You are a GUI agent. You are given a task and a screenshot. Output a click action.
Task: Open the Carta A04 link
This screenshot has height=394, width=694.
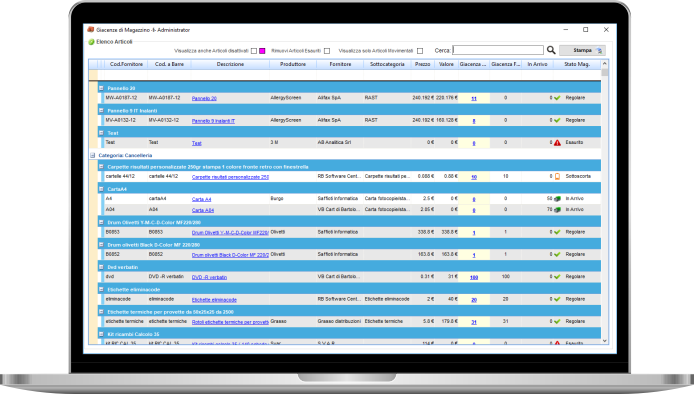203,210
